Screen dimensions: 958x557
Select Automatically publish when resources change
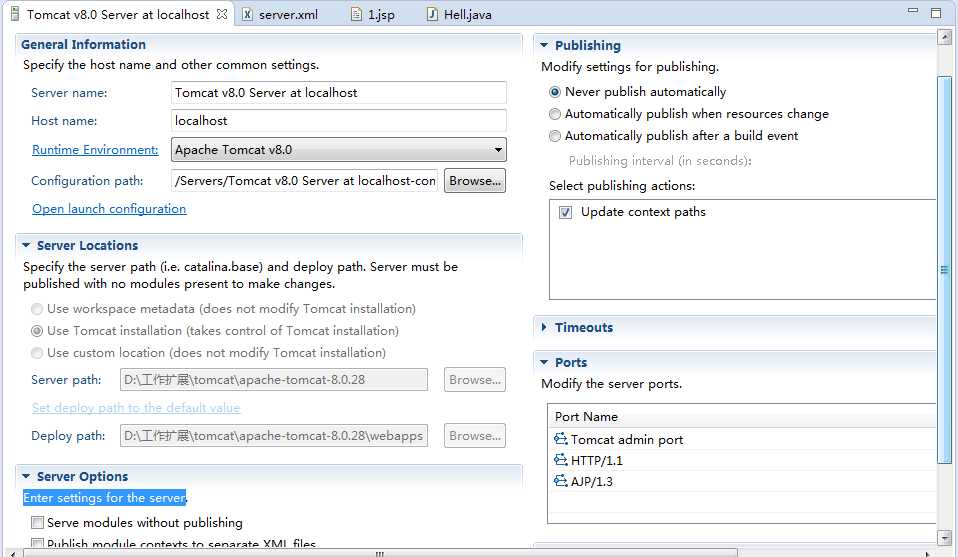(555, 114)
